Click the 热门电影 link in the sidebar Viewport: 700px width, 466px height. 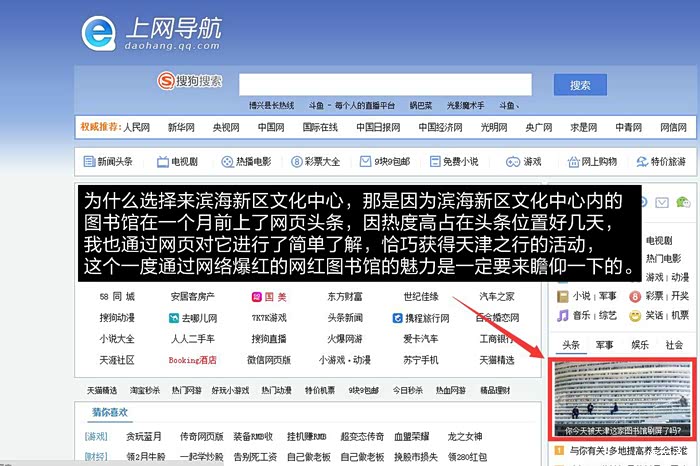(663, 258)
